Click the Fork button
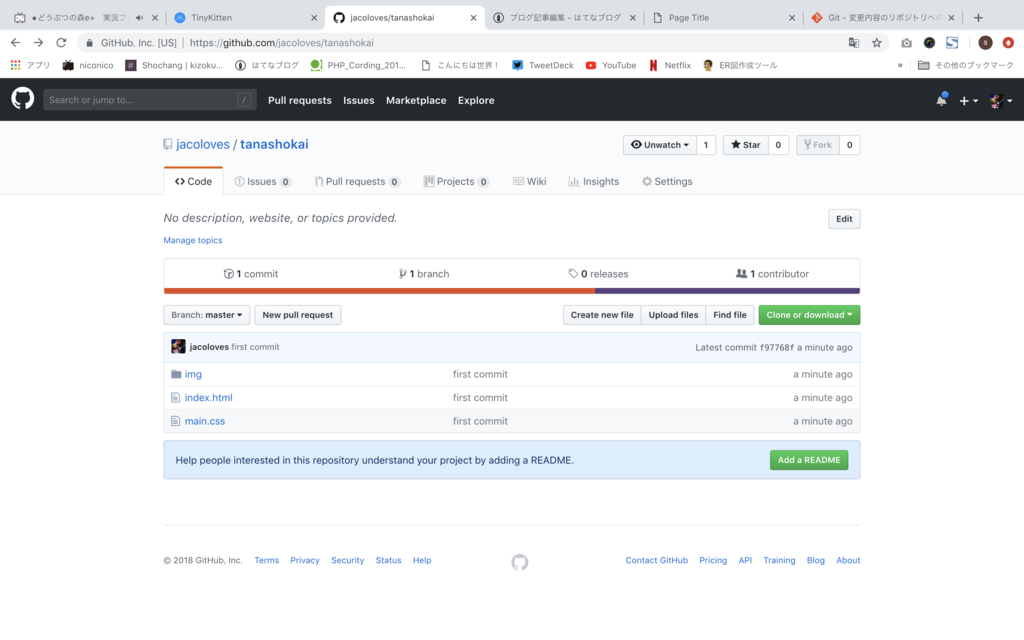 click(x=818, y=145)
